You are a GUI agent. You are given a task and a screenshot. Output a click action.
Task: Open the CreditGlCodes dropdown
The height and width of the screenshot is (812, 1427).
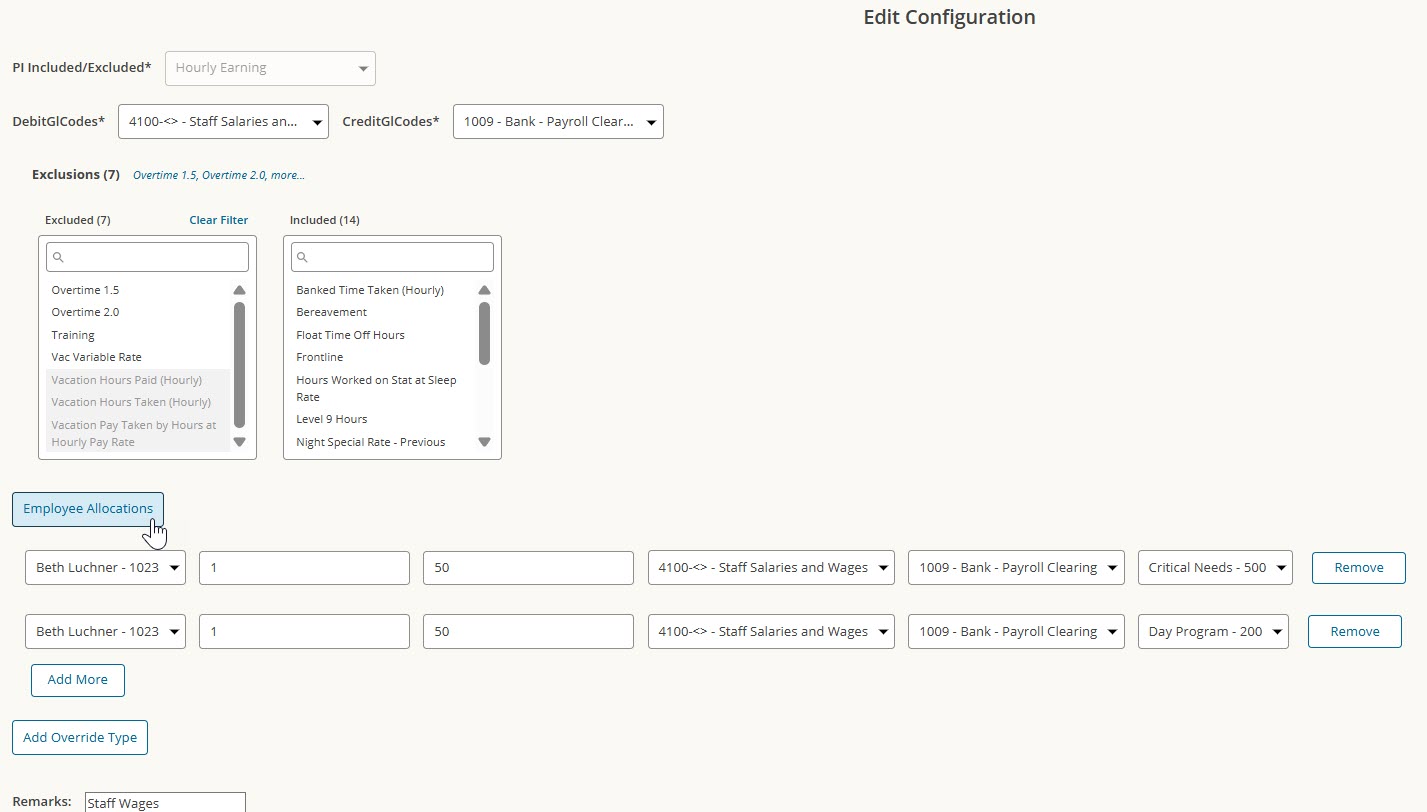point(558,122)
